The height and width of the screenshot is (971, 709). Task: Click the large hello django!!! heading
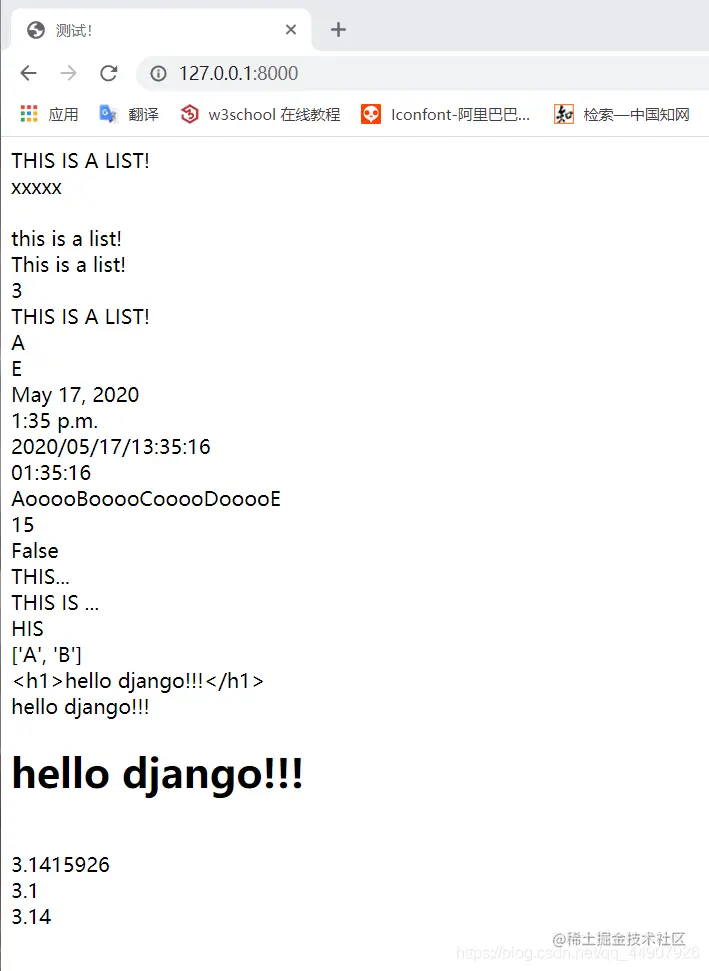[157, 774]
